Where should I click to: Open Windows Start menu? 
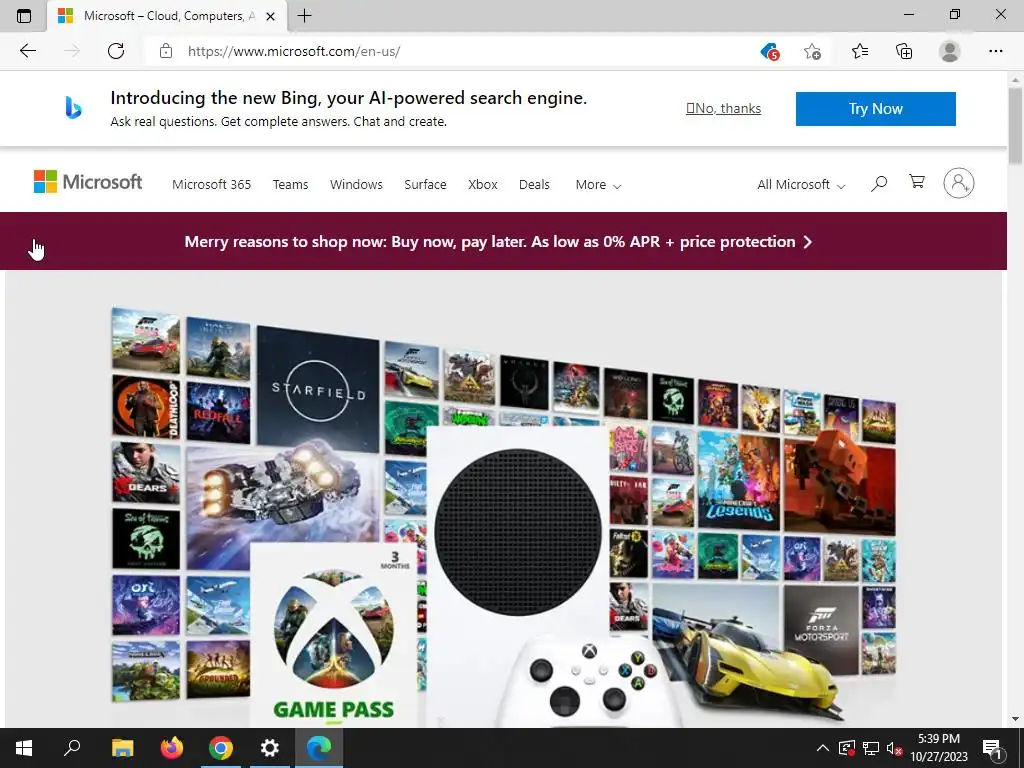coord(24,748)
